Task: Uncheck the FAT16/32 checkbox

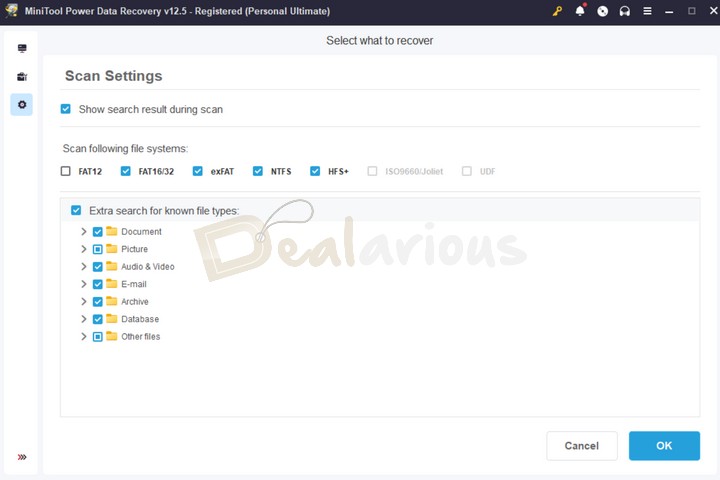Action: point(125,171)
